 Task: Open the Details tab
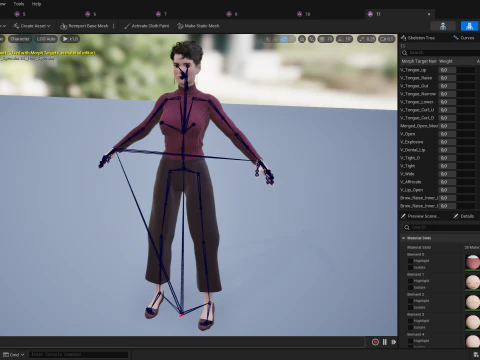coord(464,216)
